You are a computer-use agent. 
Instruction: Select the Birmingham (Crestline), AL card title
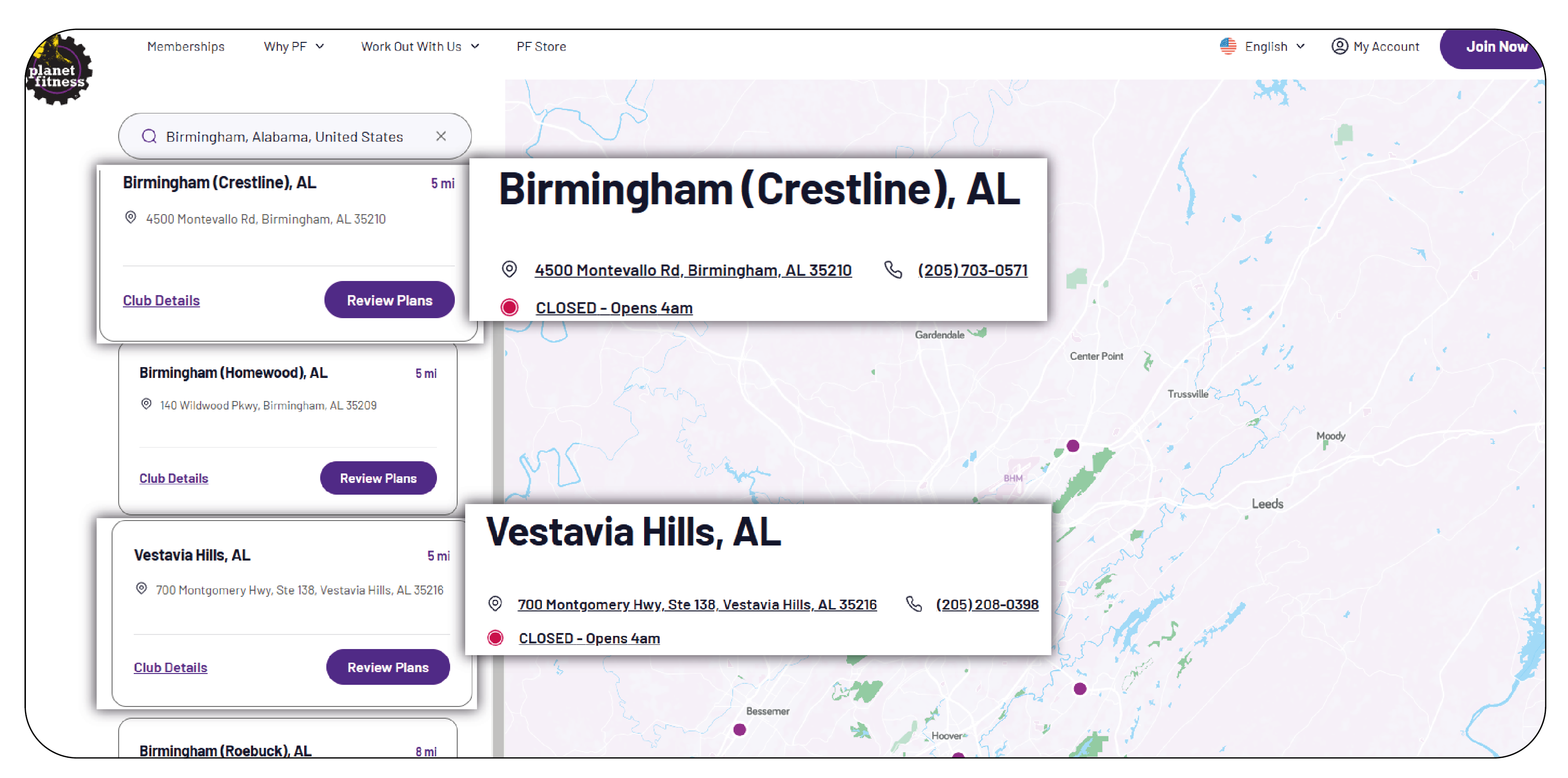pyautogui.click(x=220, y=183)
